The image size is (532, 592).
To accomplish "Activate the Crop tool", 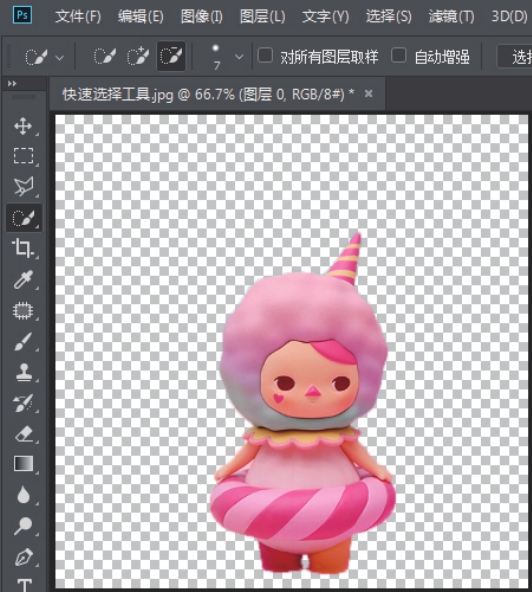I will click(23, 248).
